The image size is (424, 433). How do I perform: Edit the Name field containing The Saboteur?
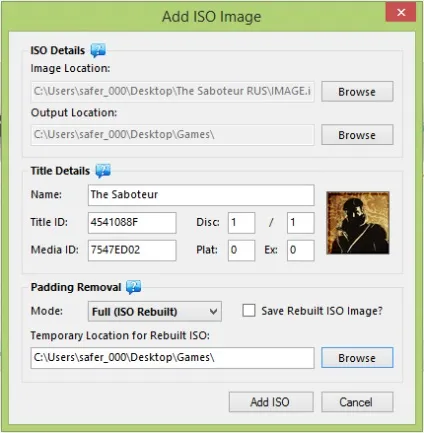(x=201, y=195)
